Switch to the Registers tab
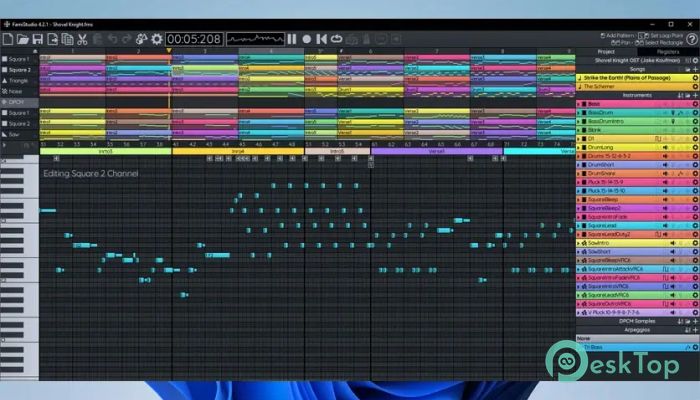The height and width of the screenshot is (400, 700). (x=668, y=52)
